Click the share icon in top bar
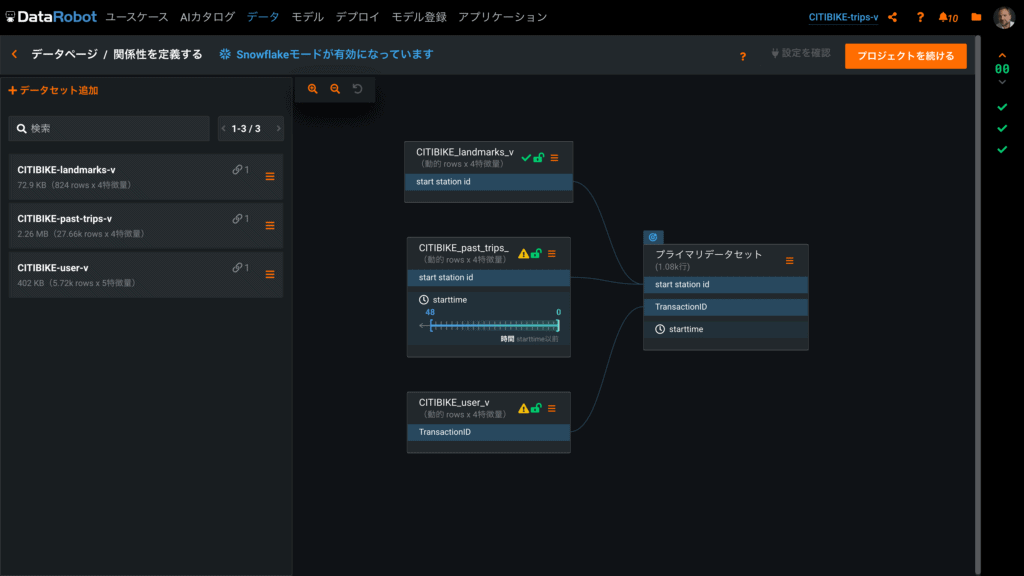The height and width of the screenshot is (576, 1024). (x=892, y=17)
